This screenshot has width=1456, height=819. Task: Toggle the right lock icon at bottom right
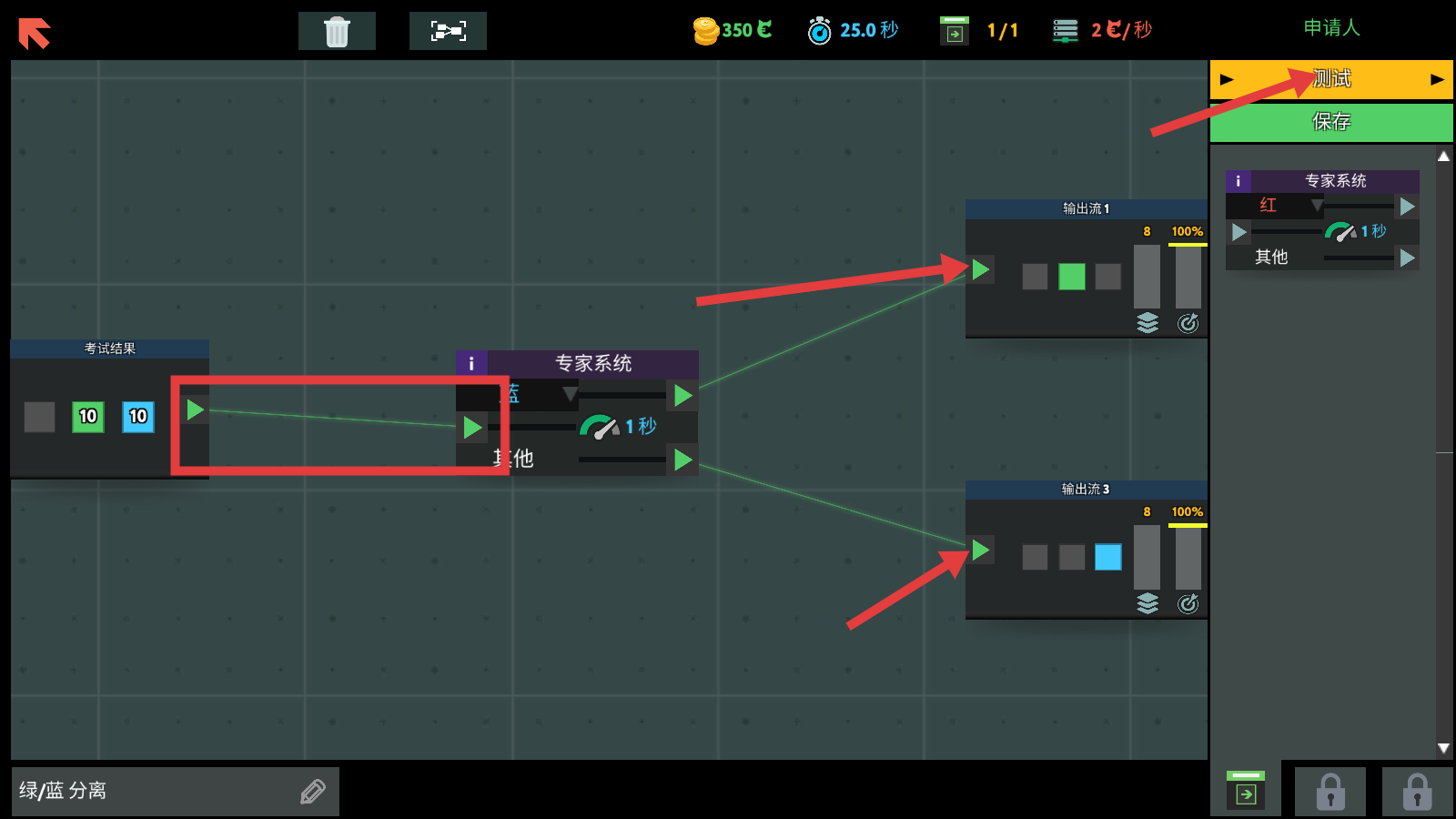point(1417,791)
